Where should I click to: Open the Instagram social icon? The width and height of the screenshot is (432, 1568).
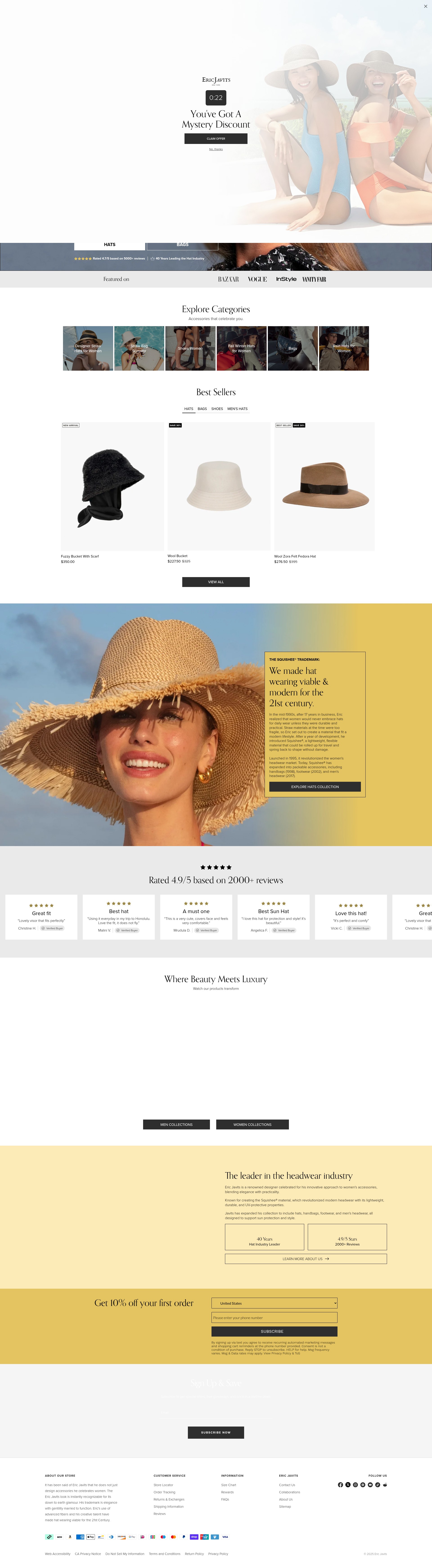(x=355, y=1485)
